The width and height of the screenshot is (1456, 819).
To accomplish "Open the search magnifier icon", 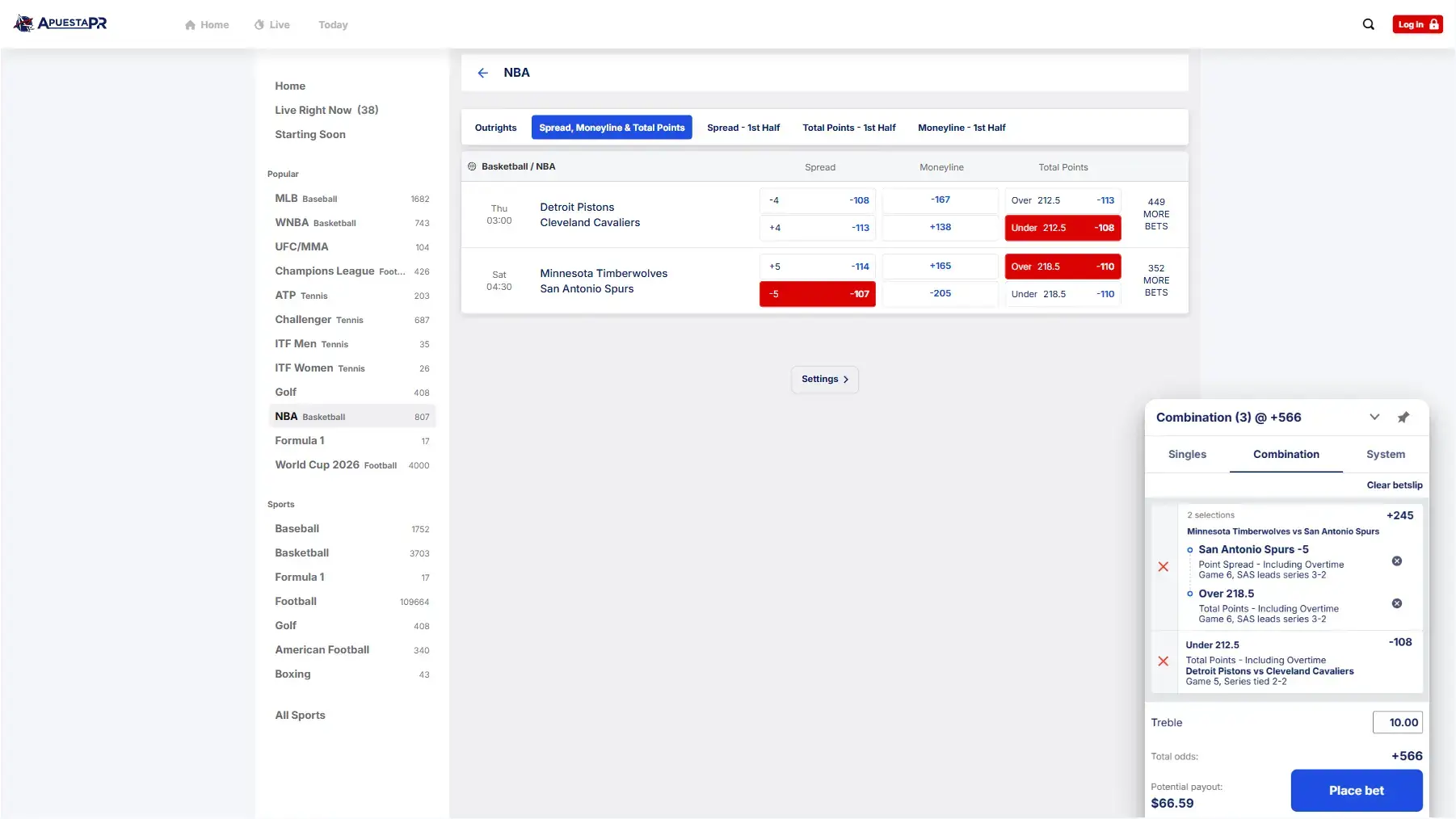I will [x=1368, y=24].
